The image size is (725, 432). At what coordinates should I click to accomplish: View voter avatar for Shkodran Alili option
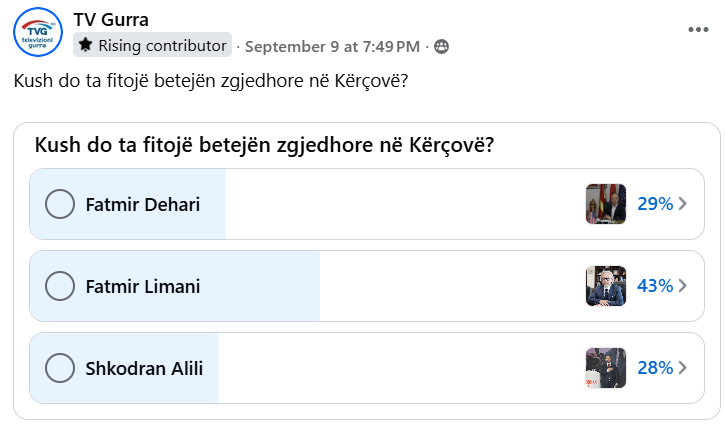[605, 368]
